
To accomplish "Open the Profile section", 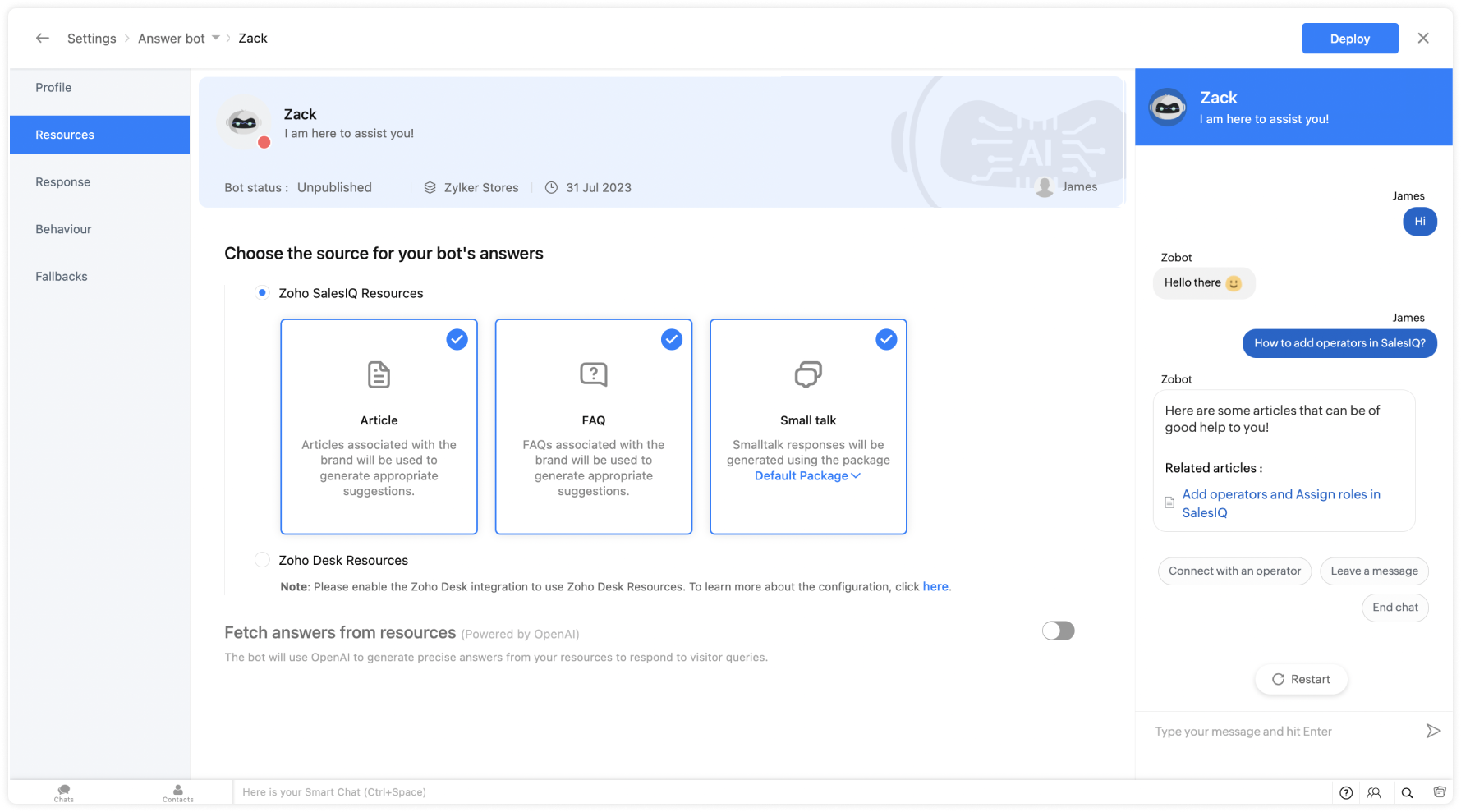I will point(99,88).
